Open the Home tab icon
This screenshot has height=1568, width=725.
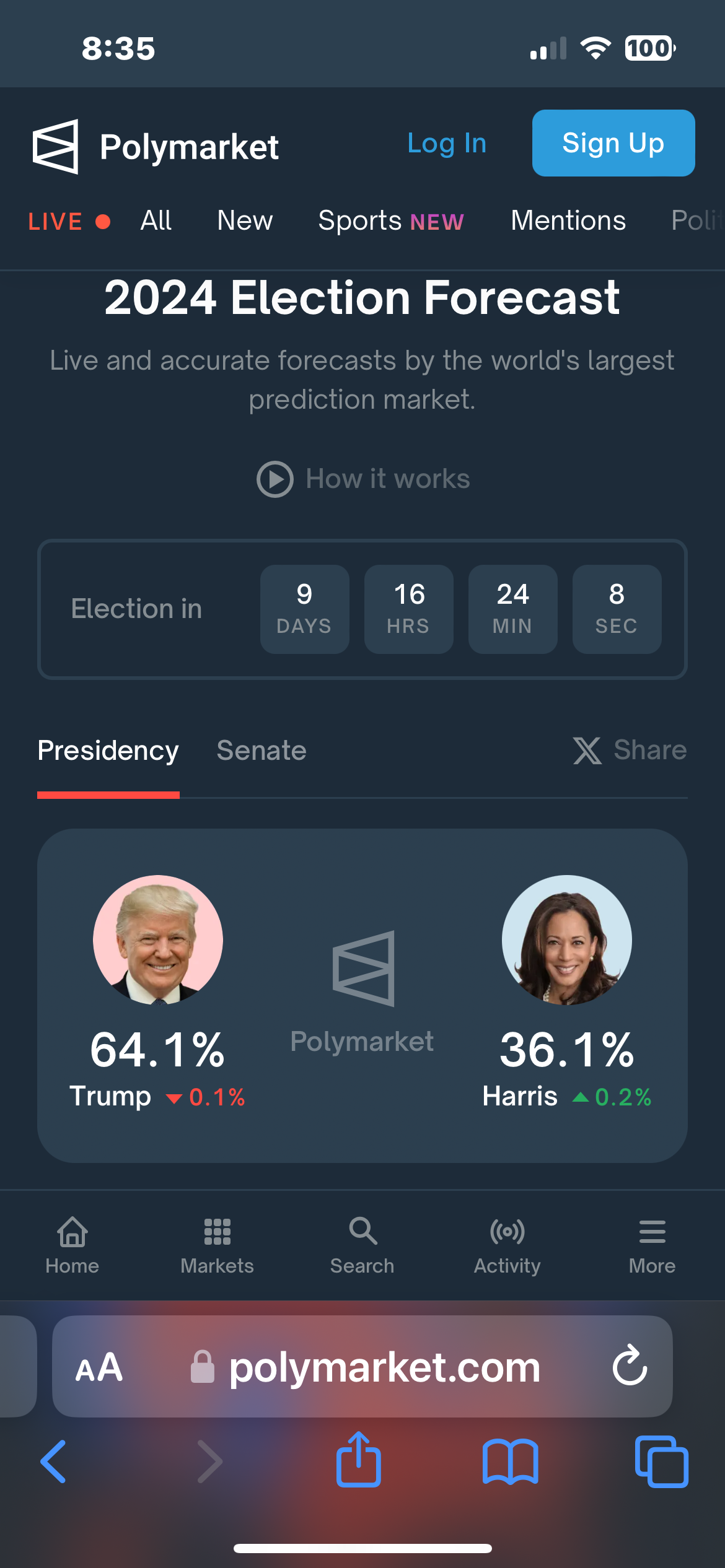[x=72, y=1232]
